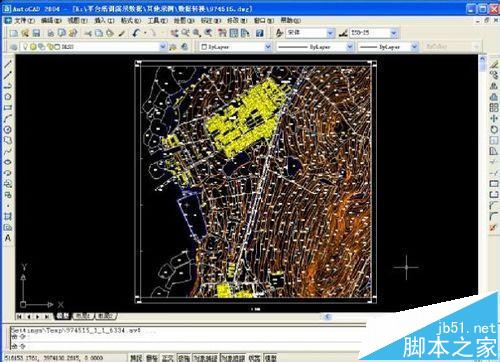Open the DesignCenter icon
Image resolution: width=500 pixels, height=362 pixels.
[x=234, y=33]
